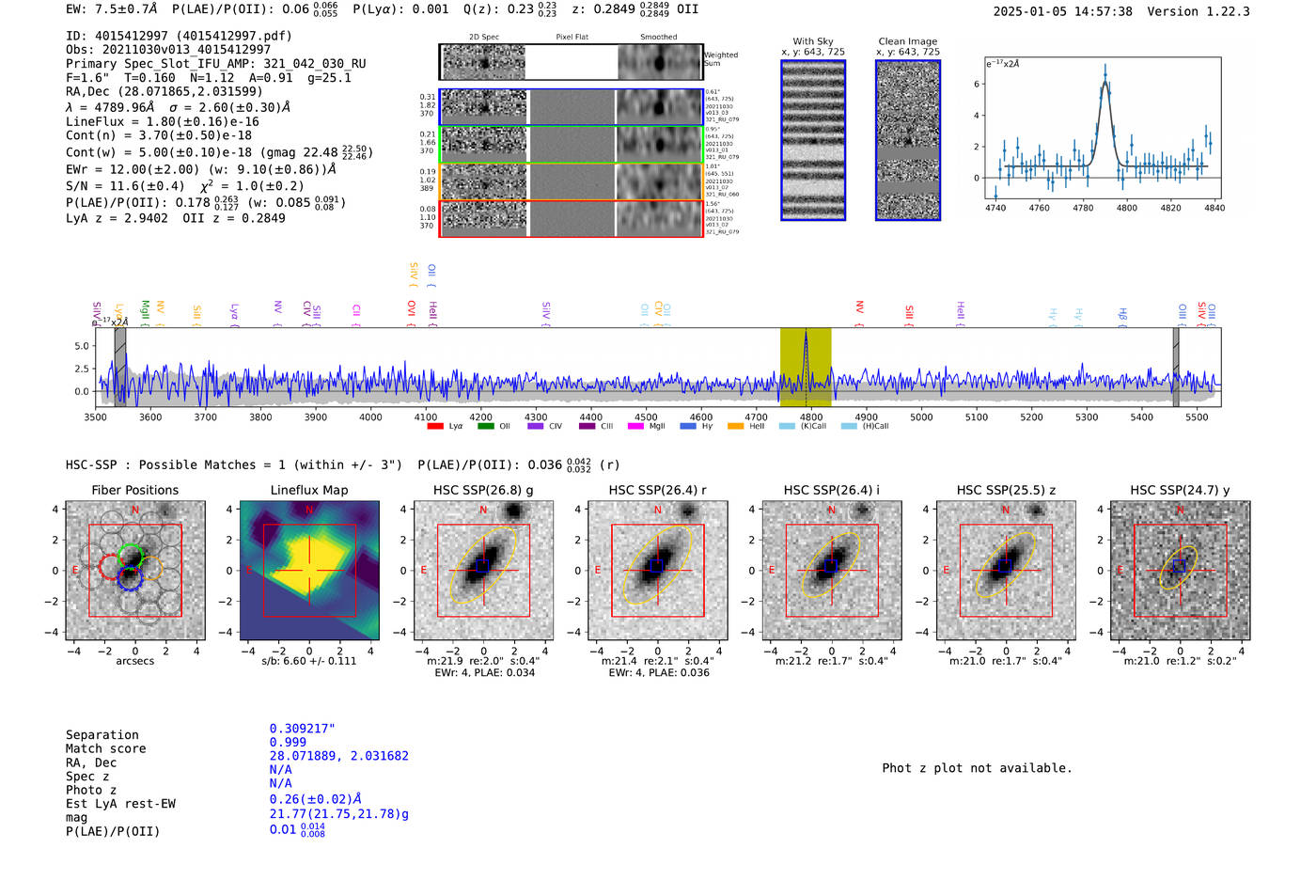Click the (H)CaII legend swatch

click(x=849, y=426)
